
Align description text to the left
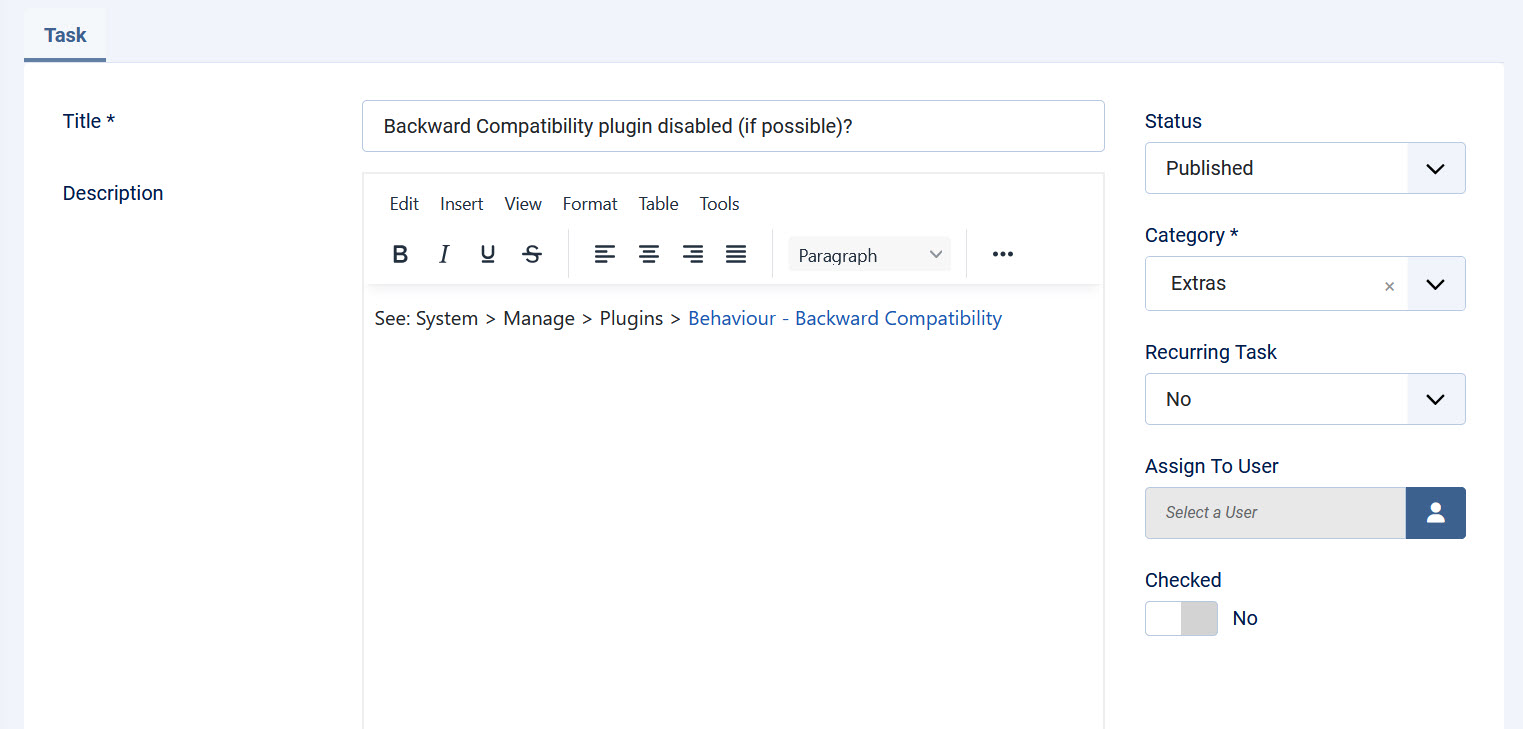point(605,254)
